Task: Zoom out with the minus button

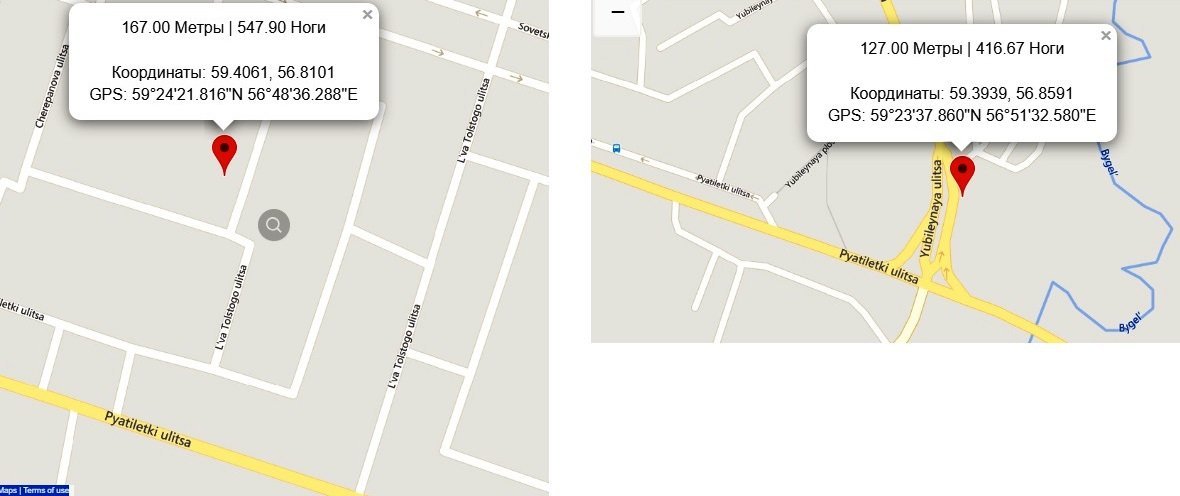Action: [x=617, y=13]
